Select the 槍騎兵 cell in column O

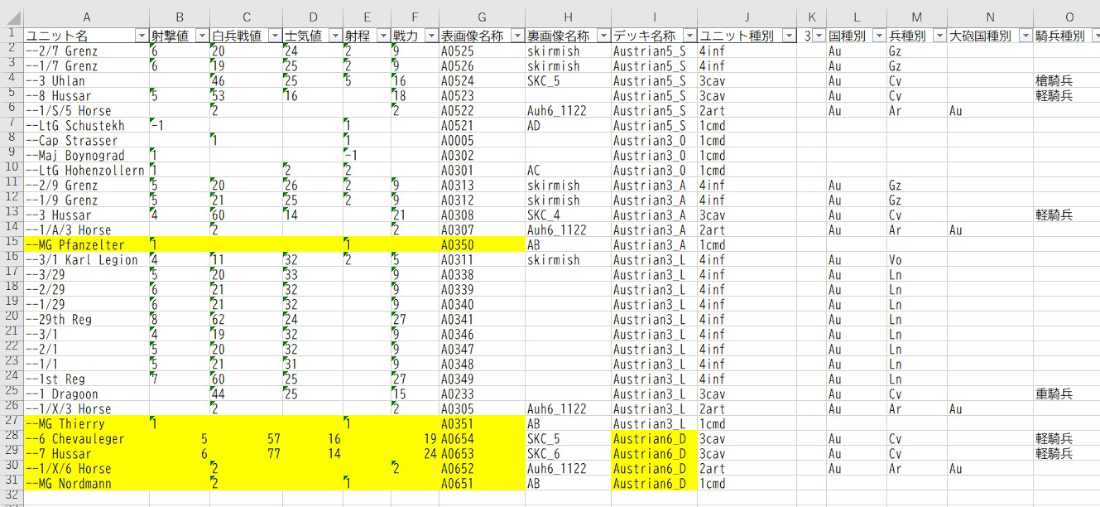(1054, 81)
